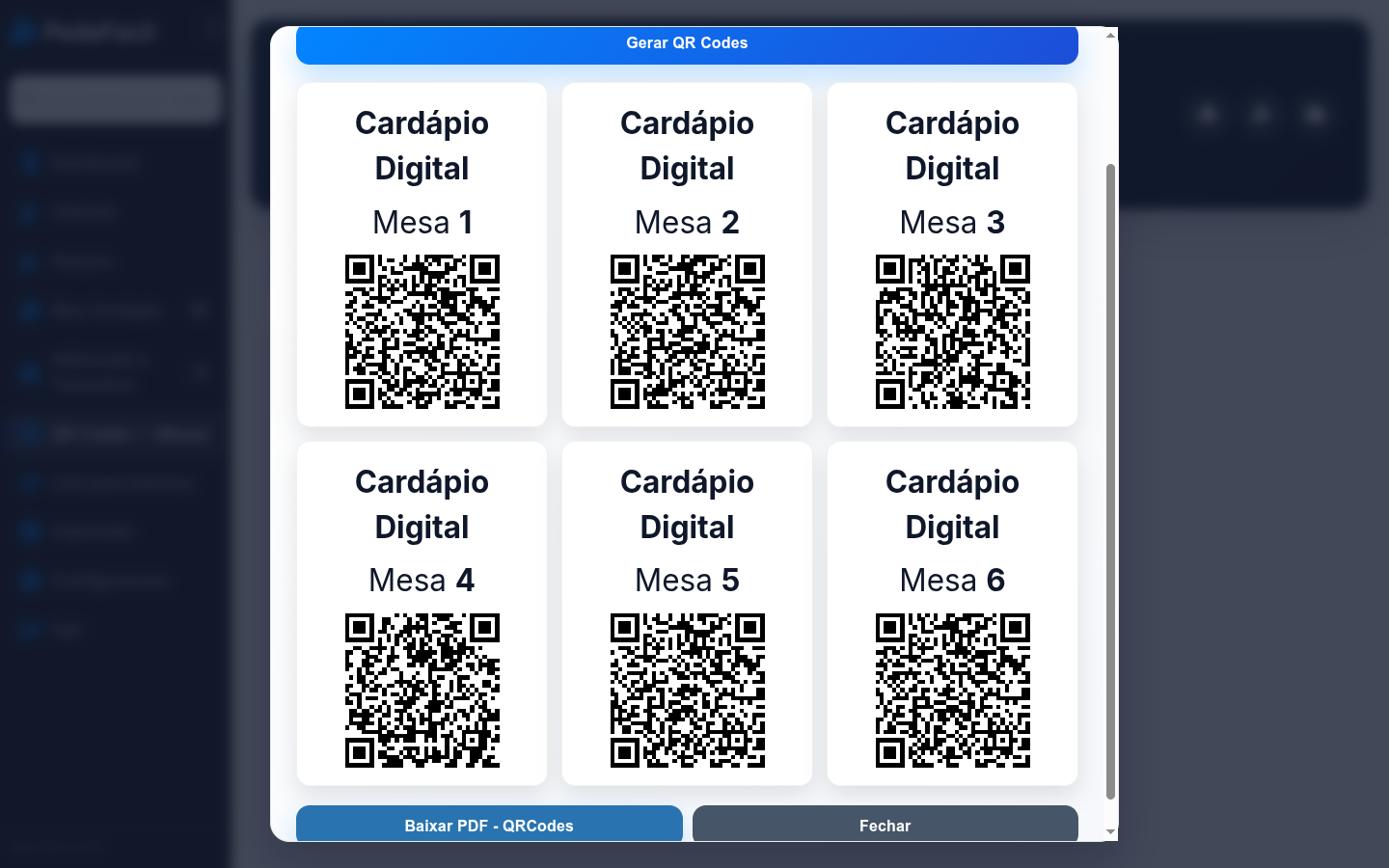Viewport: 1389px width, 868px height.
Task: Click the dialog scrollbar's up arrow
Action: 1110,36
